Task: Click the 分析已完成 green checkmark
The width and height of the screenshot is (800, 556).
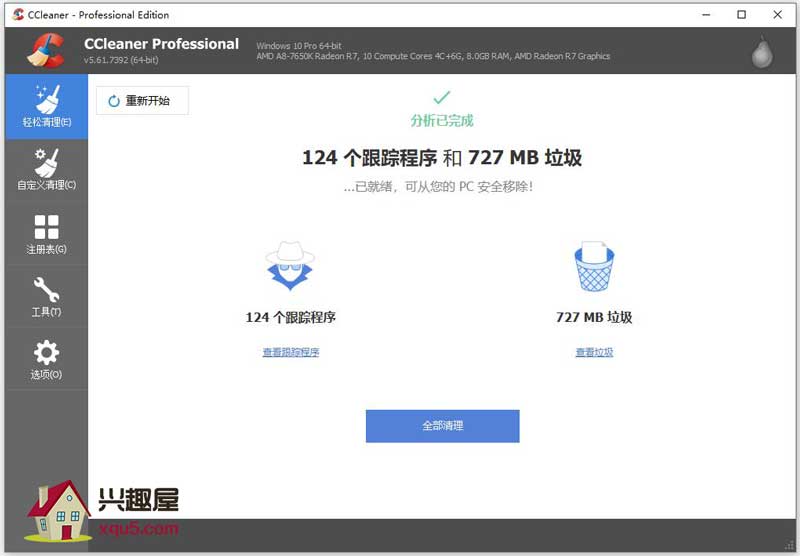Action: click(x=442, y=97)
